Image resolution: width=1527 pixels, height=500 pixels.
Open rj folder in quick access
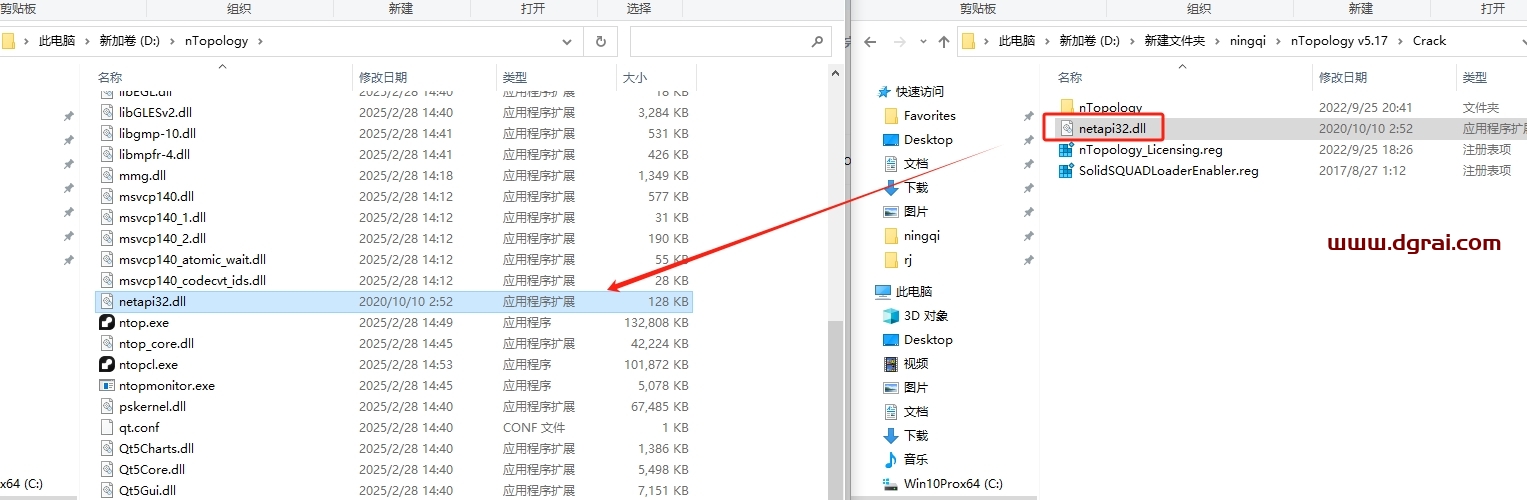coord(899,260)
